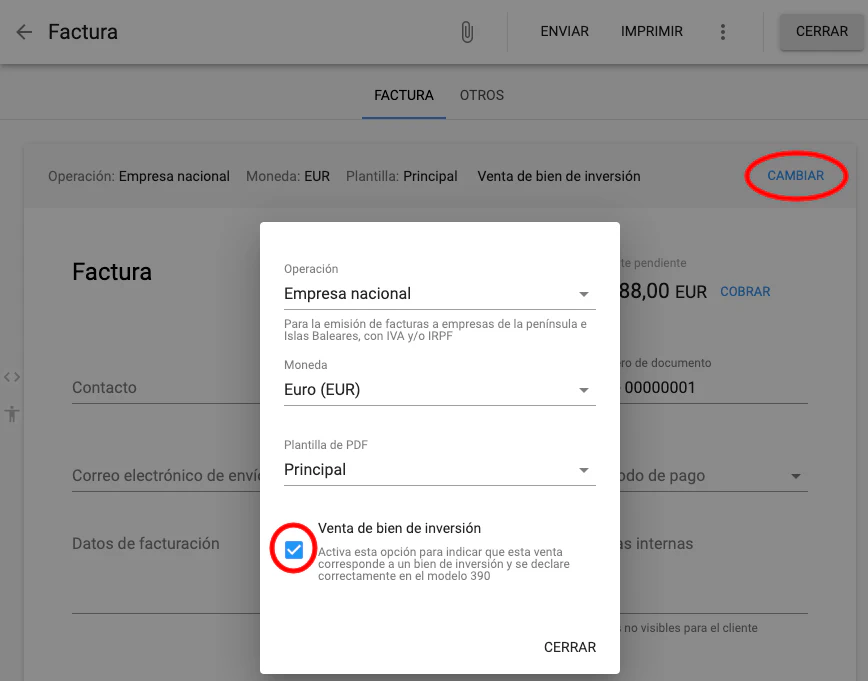Screen dimensions: 868x681
Task: Select the accessibility figure icon in the sidebar
Action: point(11,413)
